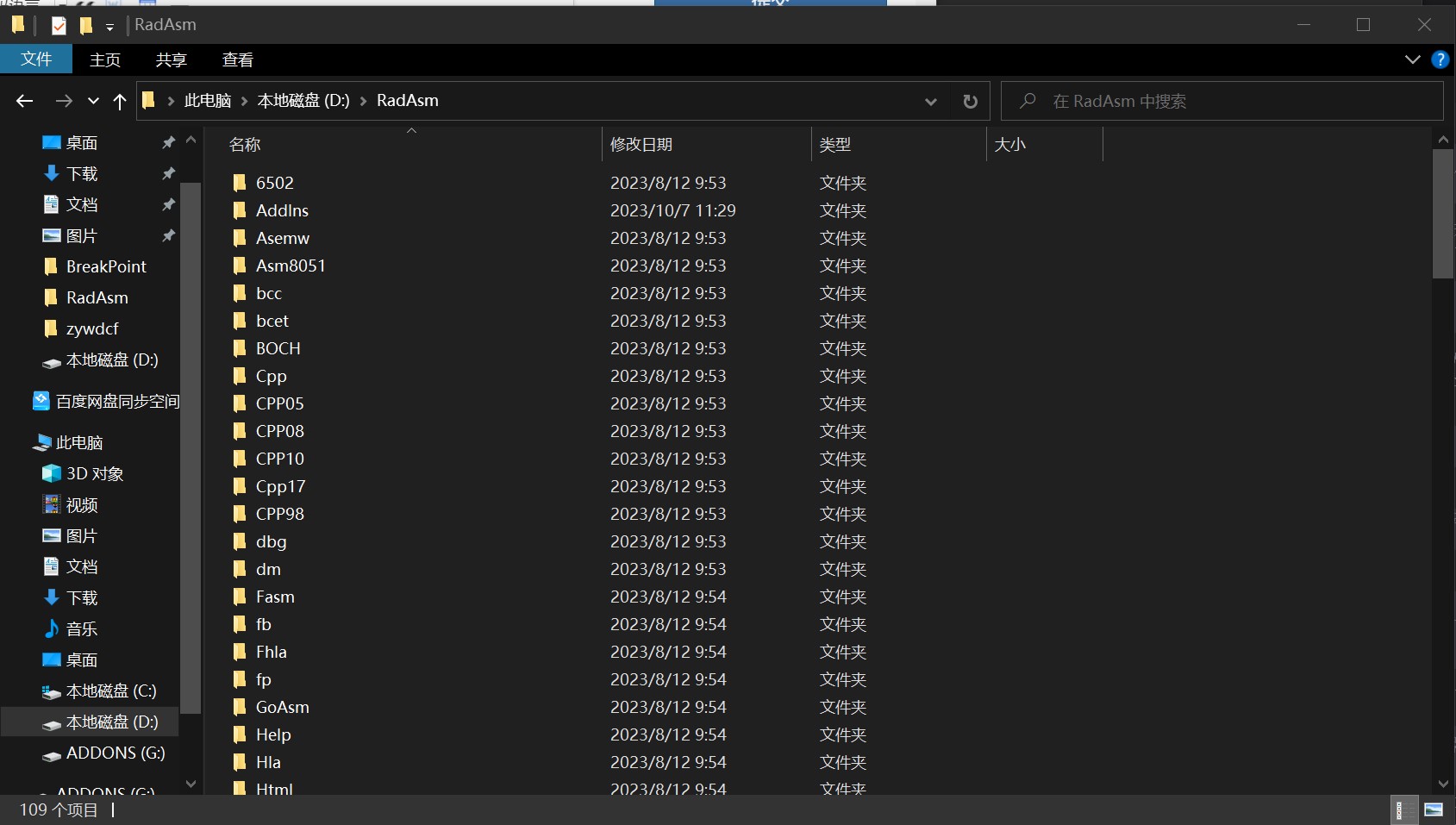This screenshot has width=1456, height=825.
Task: Switch to the 查看 ribbon tab
Action: [x=238, y=59]
